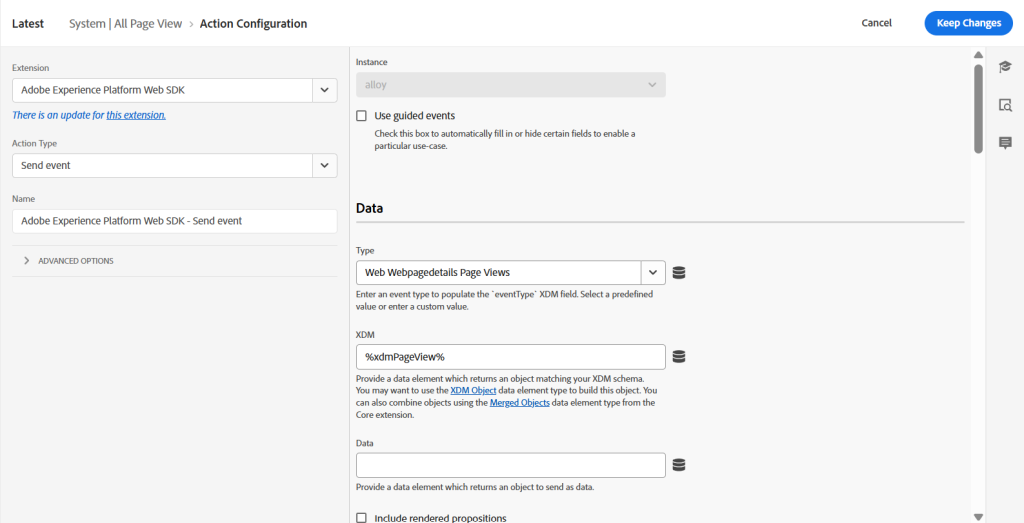Select the Latest label in header
1024x523 pixels.
[x=28, y=24]
